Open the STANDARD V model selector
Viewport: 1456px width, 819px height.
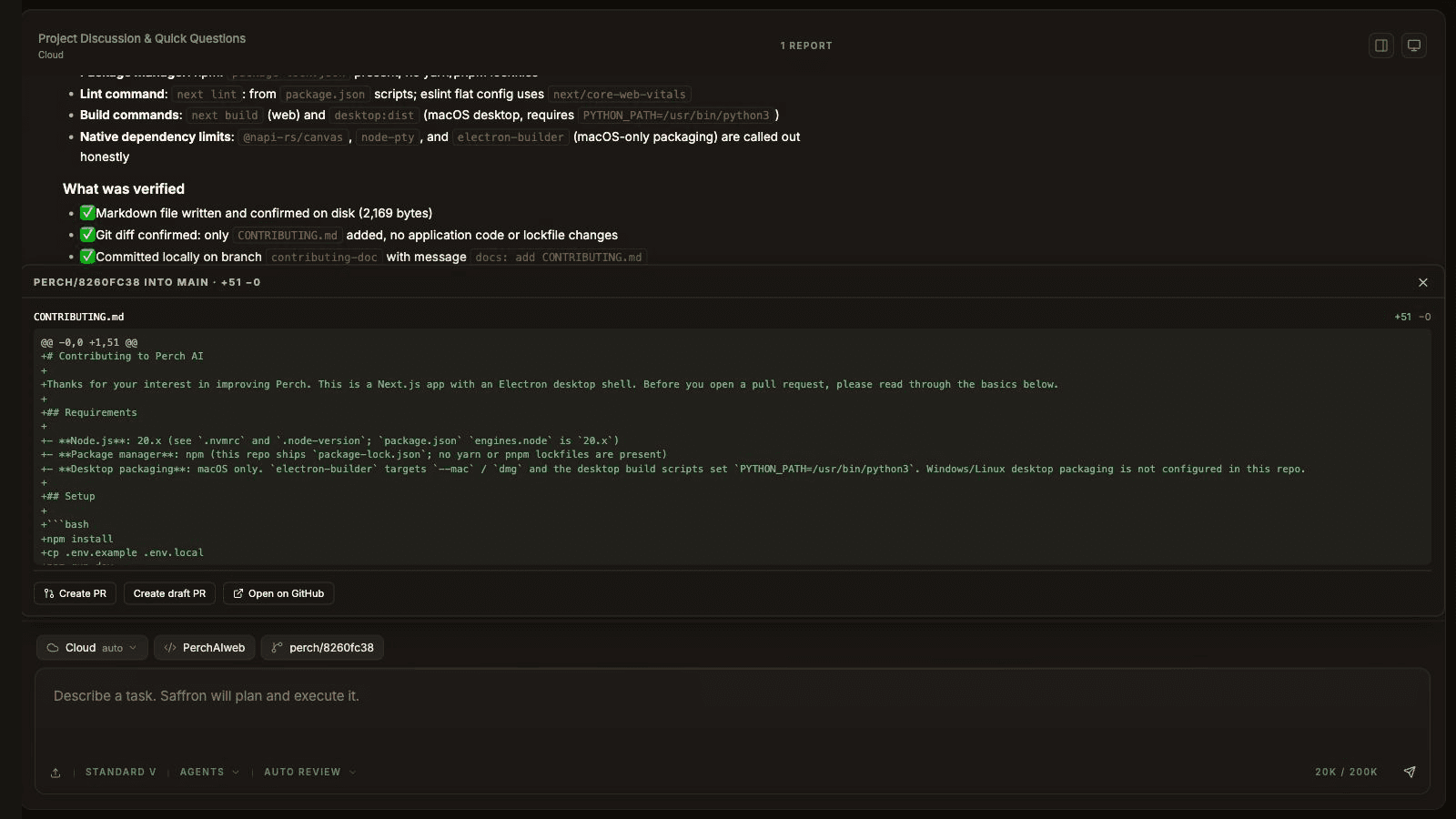pyautogui.click(x=121, y=772)
